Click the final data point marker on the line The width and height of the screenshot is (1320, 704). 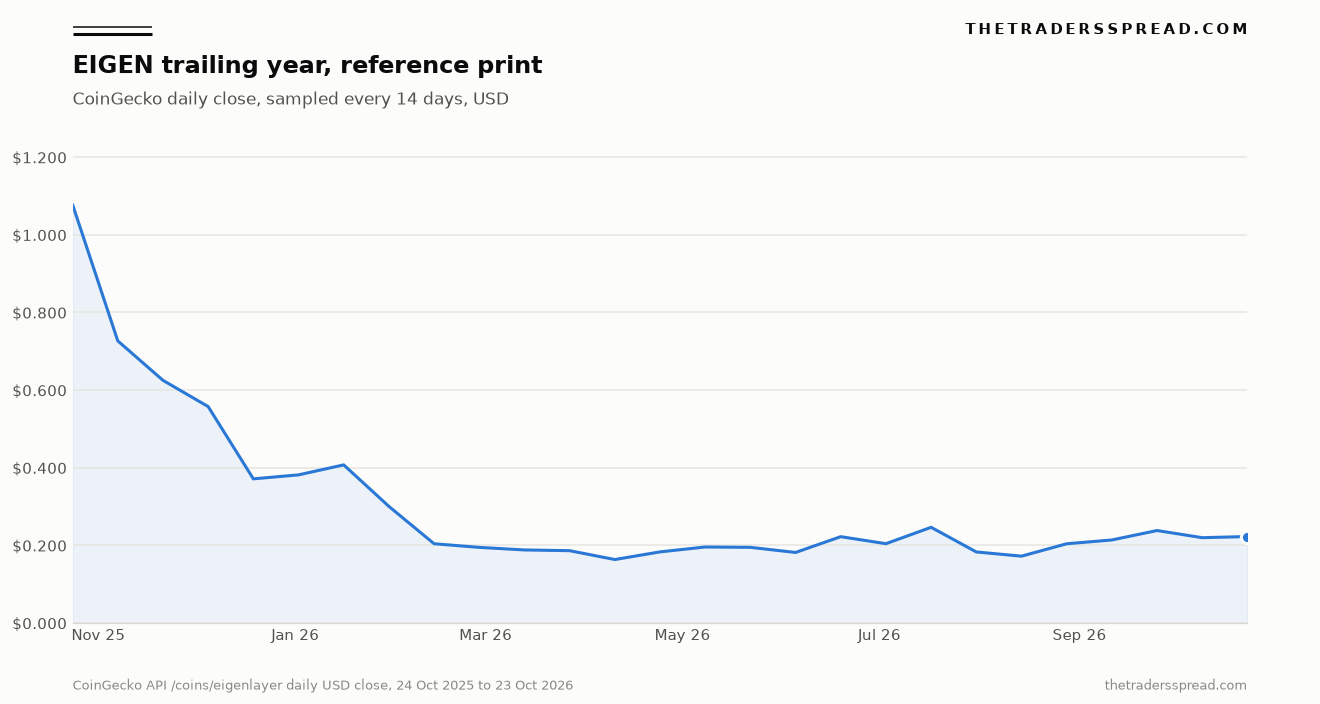(1247, 537)
